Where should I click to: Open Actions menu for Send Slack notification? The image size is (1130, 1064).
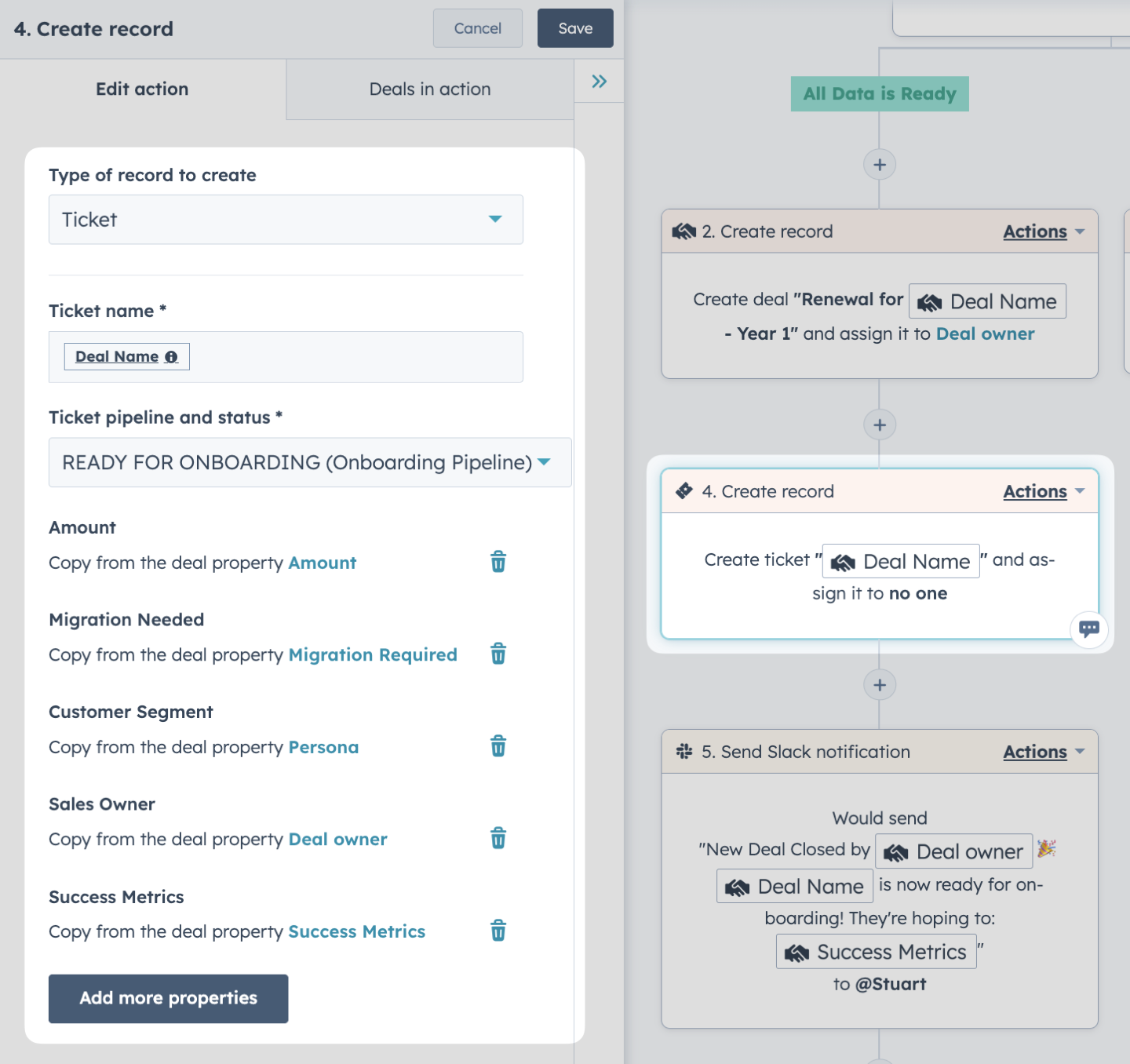(1044, 752)
